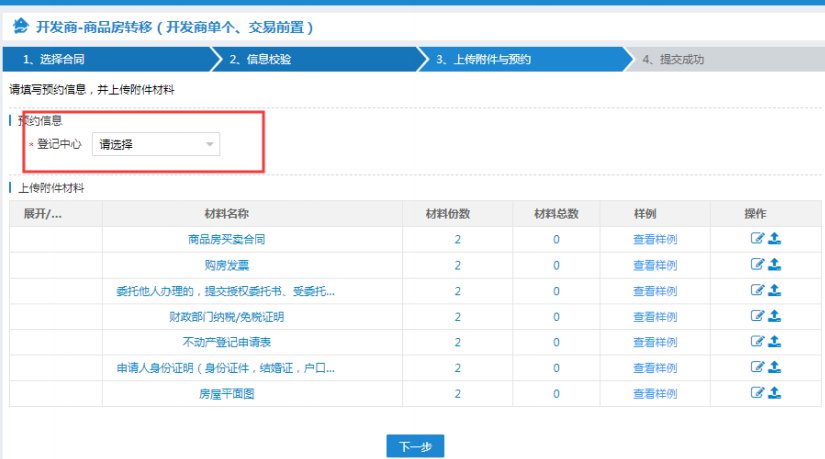This screenshot has height=459, width=825.
Task: Click the 操作 column header
Action: 766,214
